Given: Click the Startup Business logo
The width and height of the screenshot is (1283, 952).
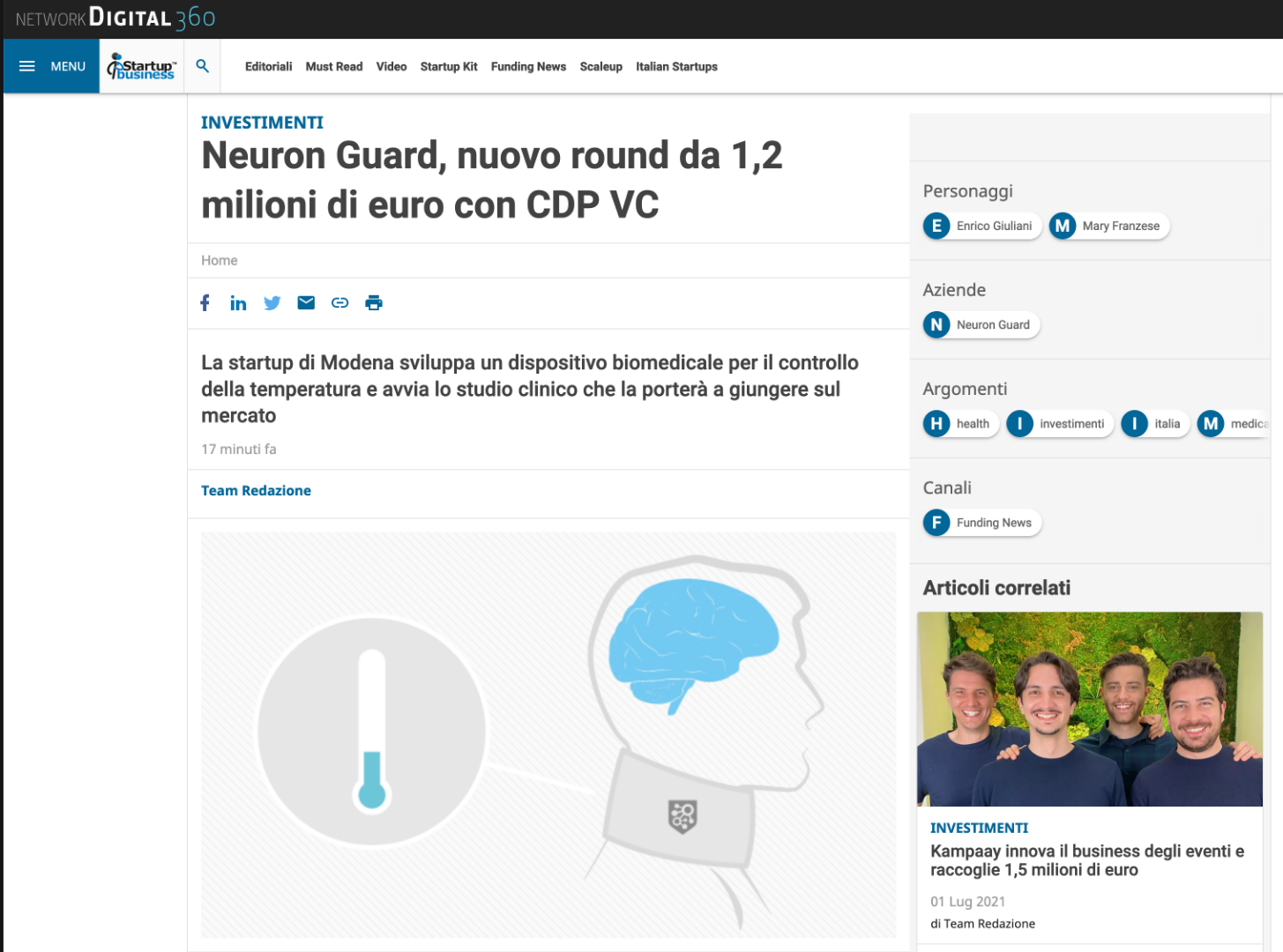Looking at the screenshot, I should click(141, 67).
